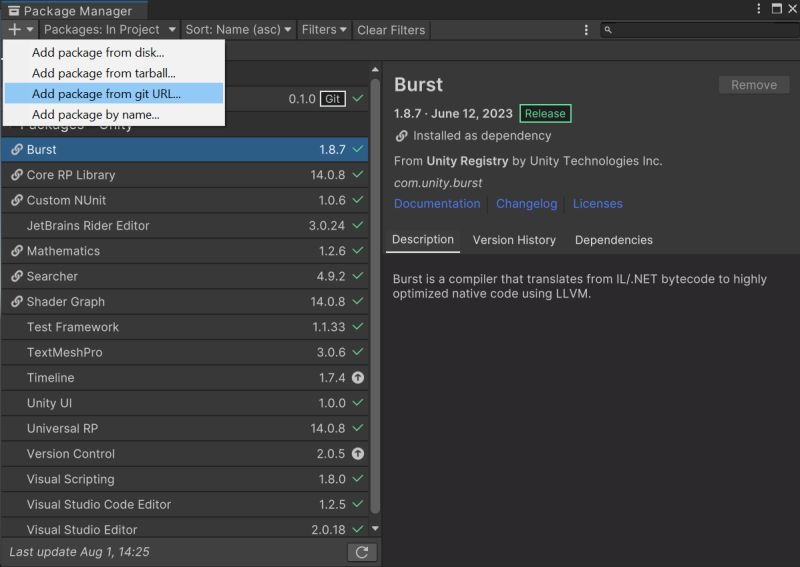This screenshot has height=567, width=800.
Task: Open the Sort: Name (asc) dropdown
Action: 238,30
